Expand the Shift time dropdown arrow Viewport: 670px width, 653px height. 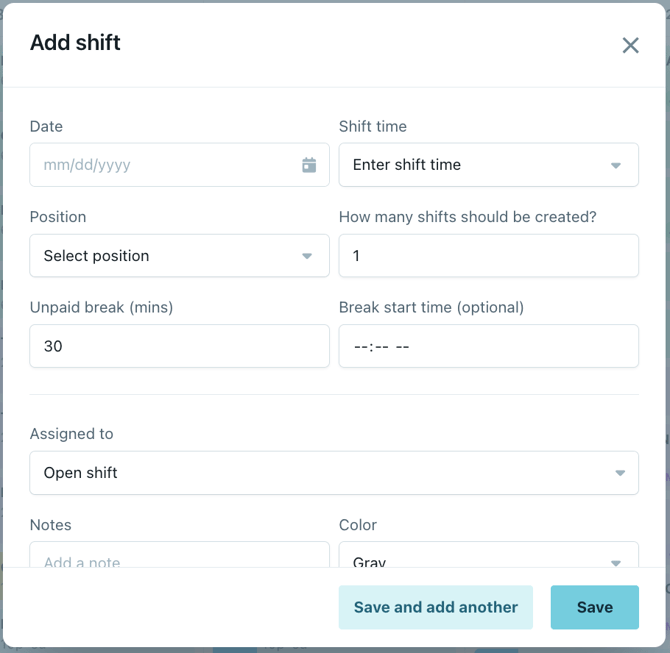[616, 166]
